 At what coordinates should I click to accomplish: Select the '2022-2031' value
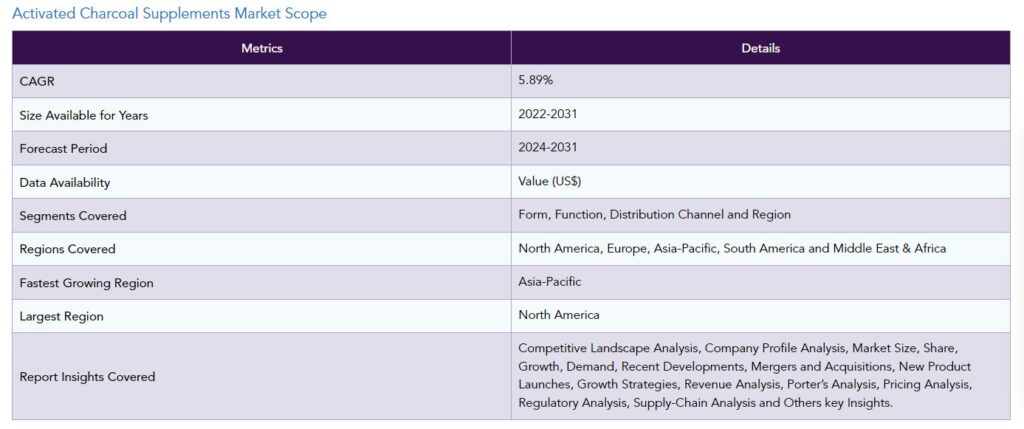(x=547, y=114)
